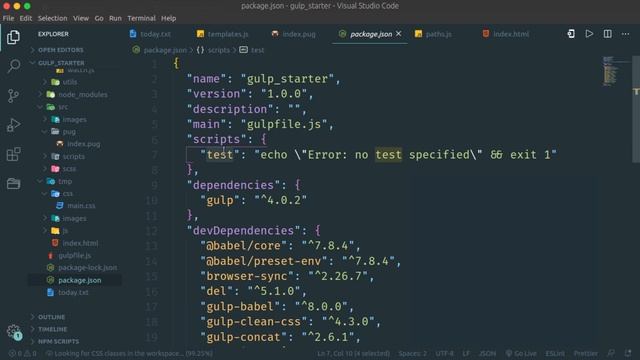Open index.pug in the explorer tree
The width and height of the screenshot is (640, 360).
click(83, 144)
